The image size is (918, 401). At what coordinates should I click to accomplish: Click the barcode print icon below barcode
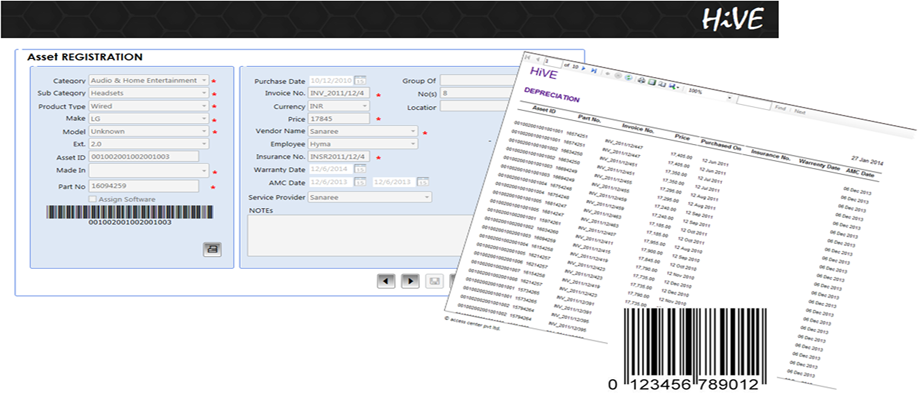point(211,249)
